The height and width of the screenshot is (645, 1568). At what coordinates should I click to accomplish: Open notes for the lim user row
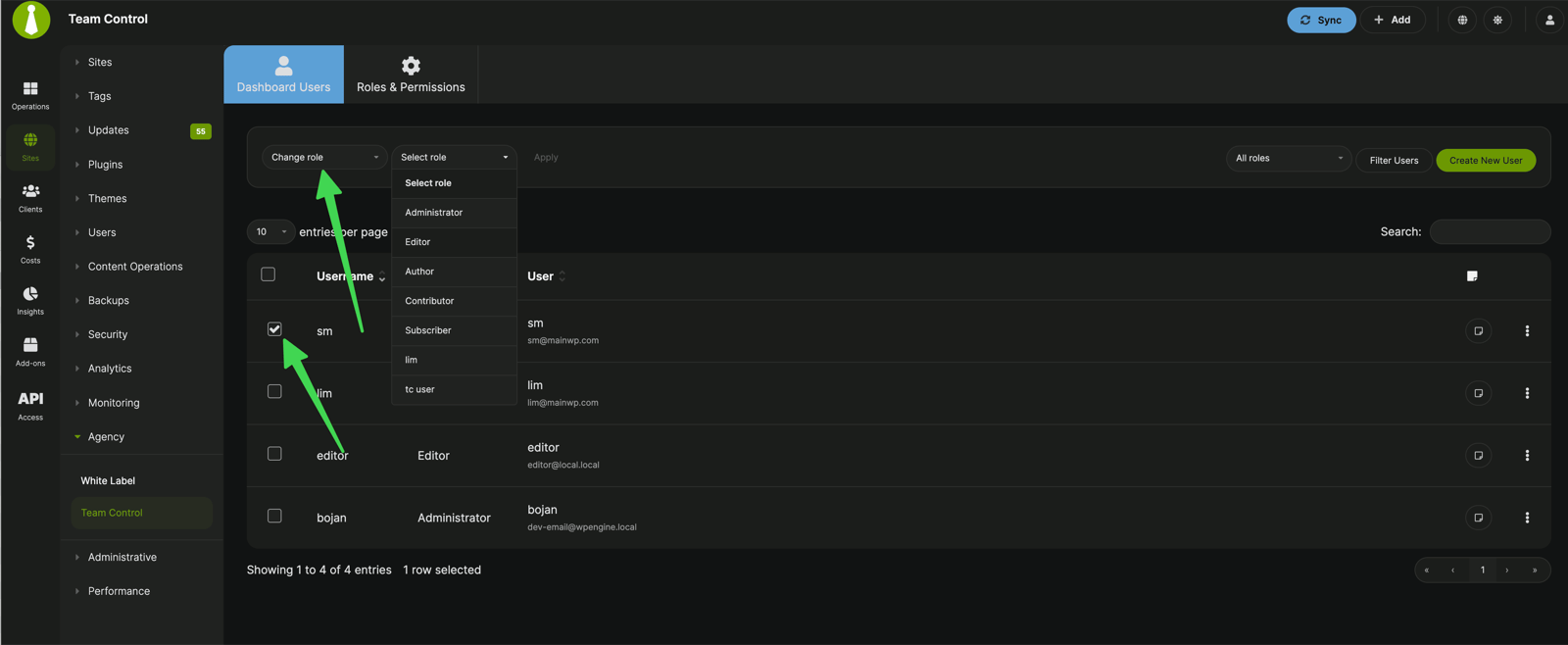click(1478, 393)
